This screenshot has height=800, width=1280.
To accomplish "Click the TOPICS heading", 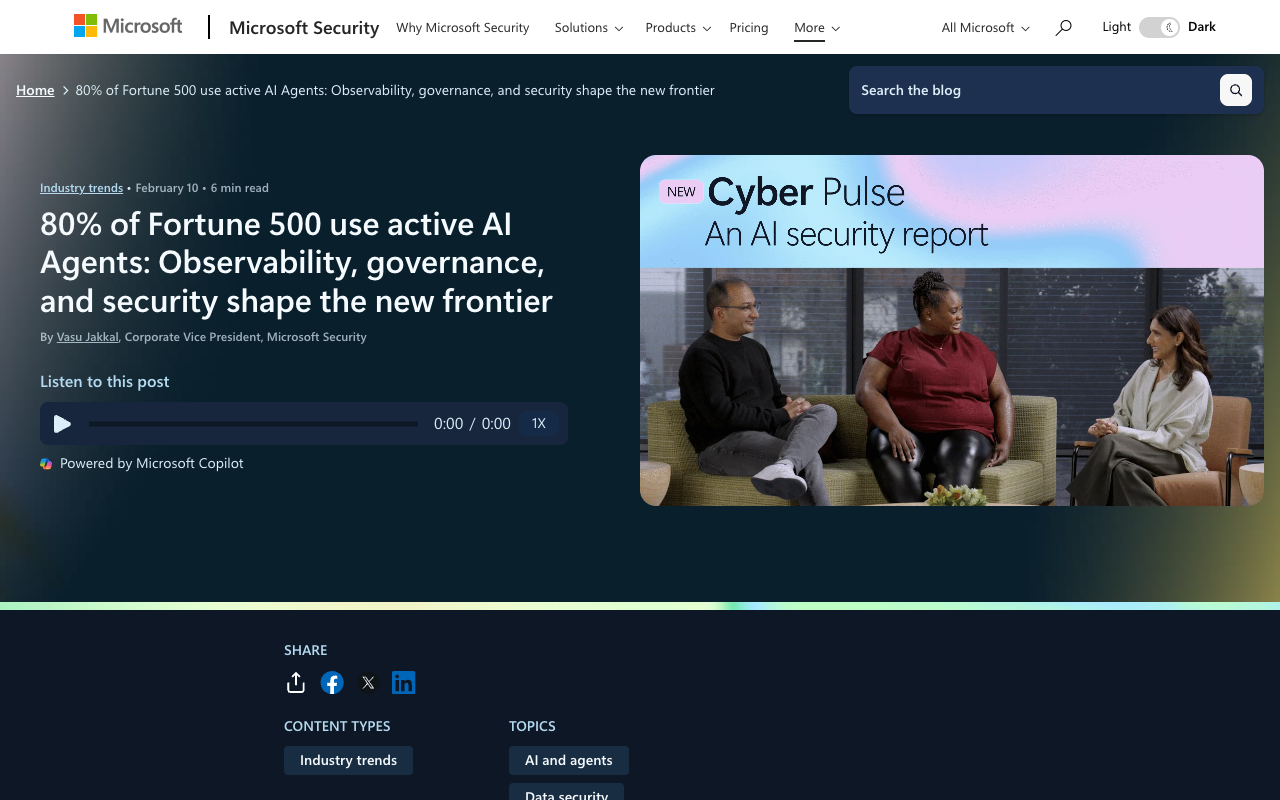I will click(532, 726).
